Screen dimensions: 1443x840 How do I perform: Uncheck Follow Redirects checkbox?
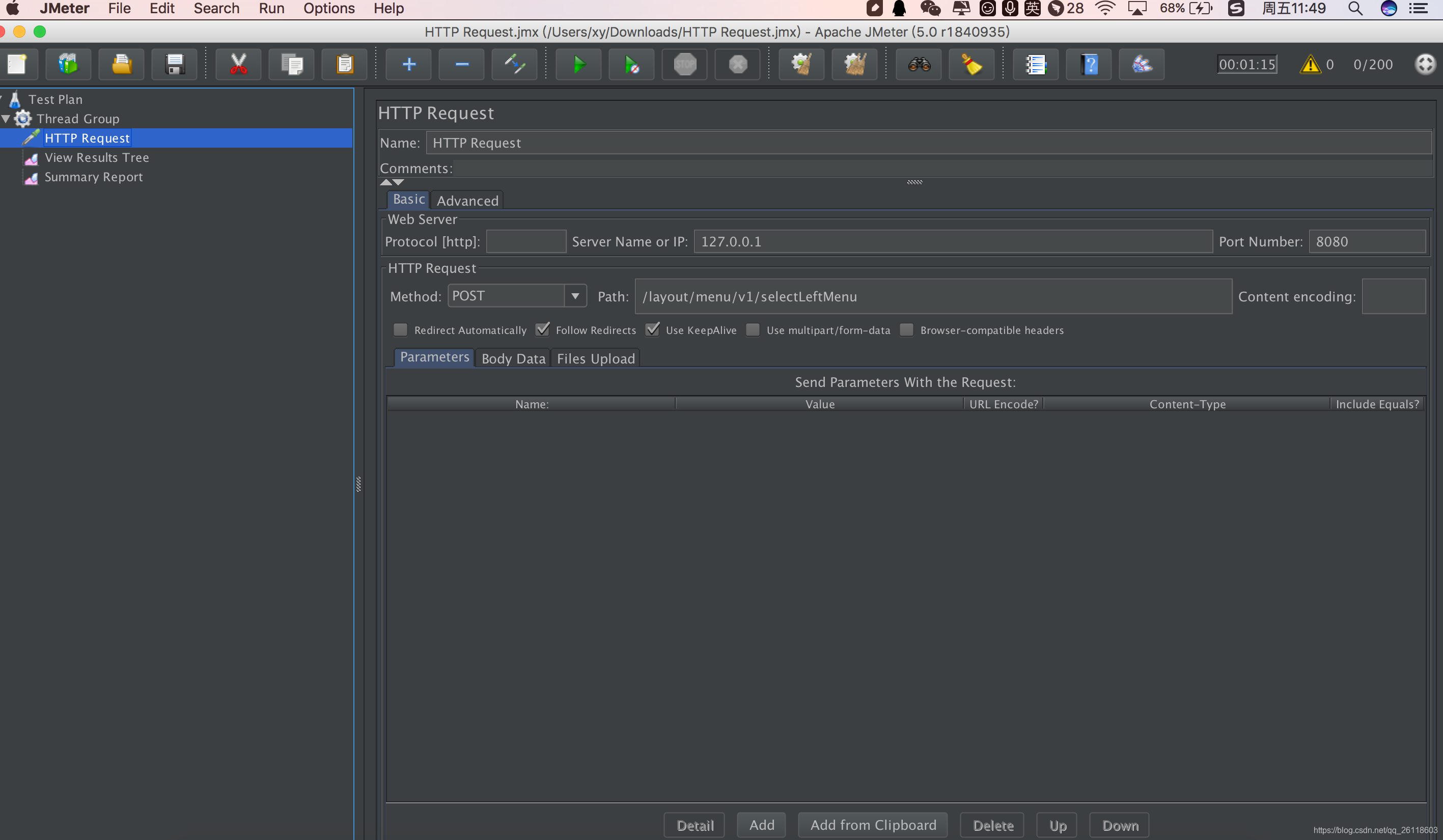(542, 330)
